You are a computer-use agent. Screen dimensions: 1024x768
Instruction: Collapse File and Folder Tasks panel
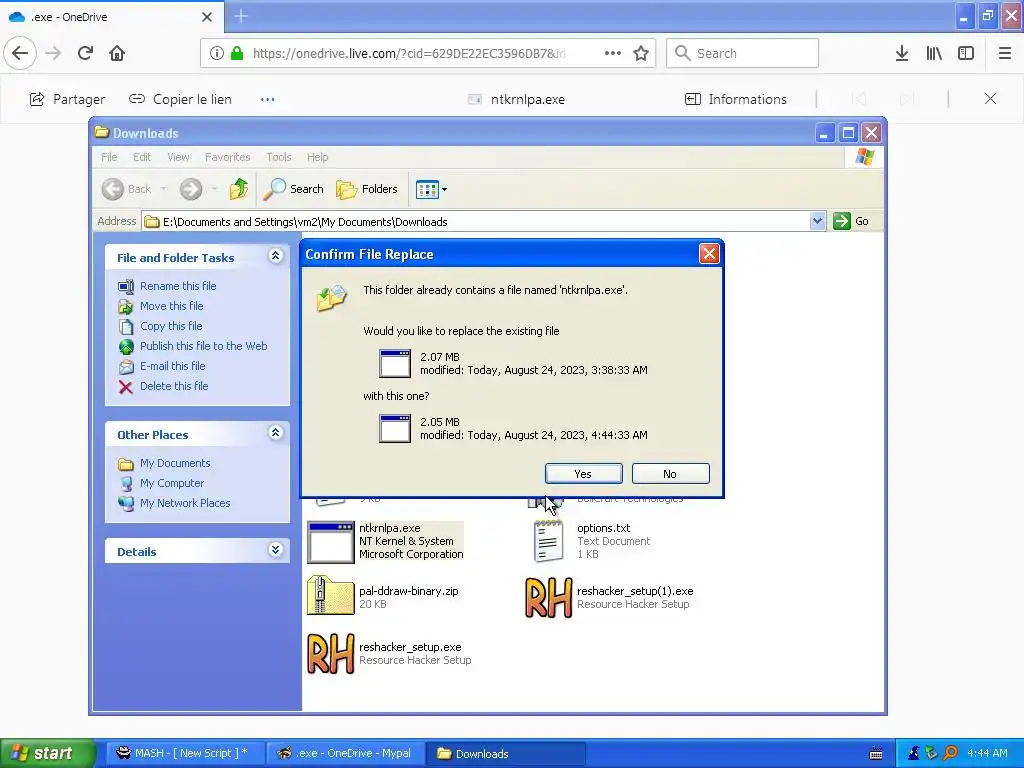(276, 256)
